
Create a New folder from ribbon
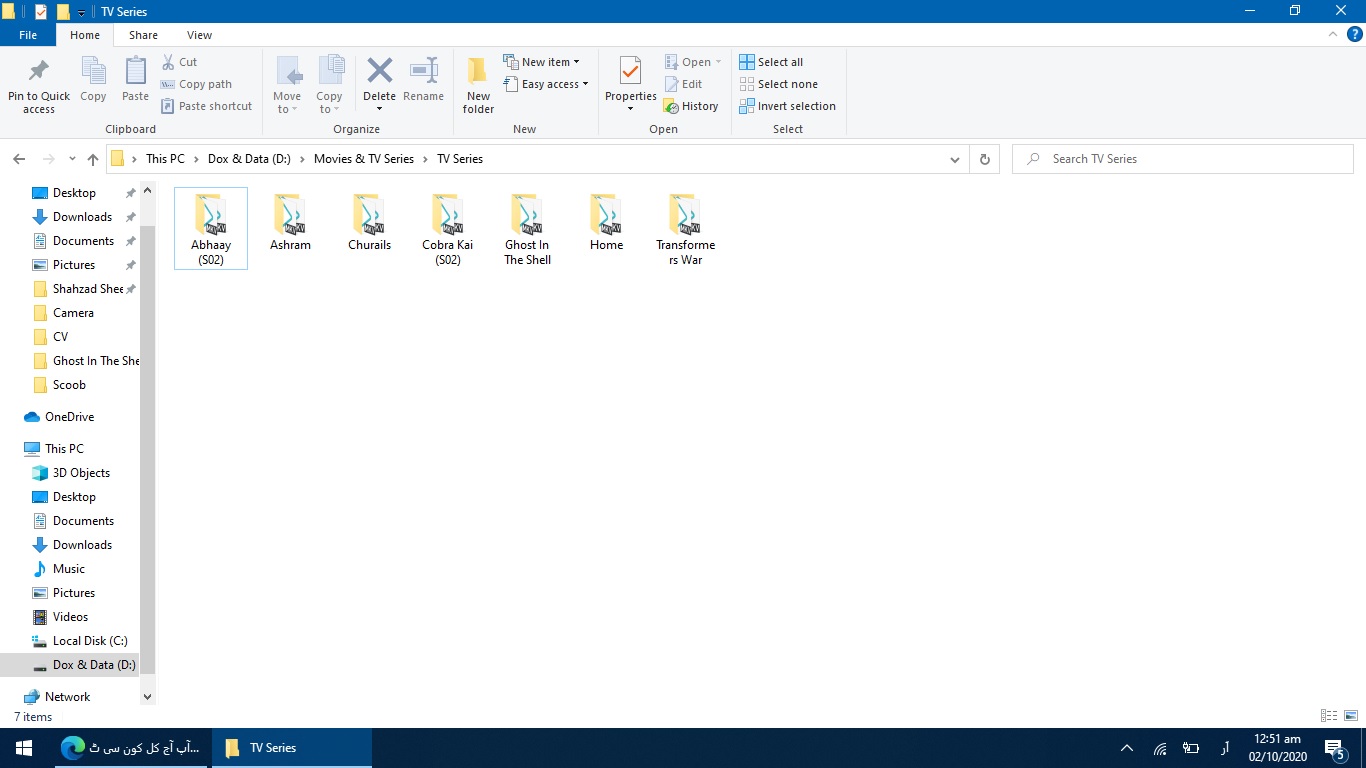[x=478, y=84]
